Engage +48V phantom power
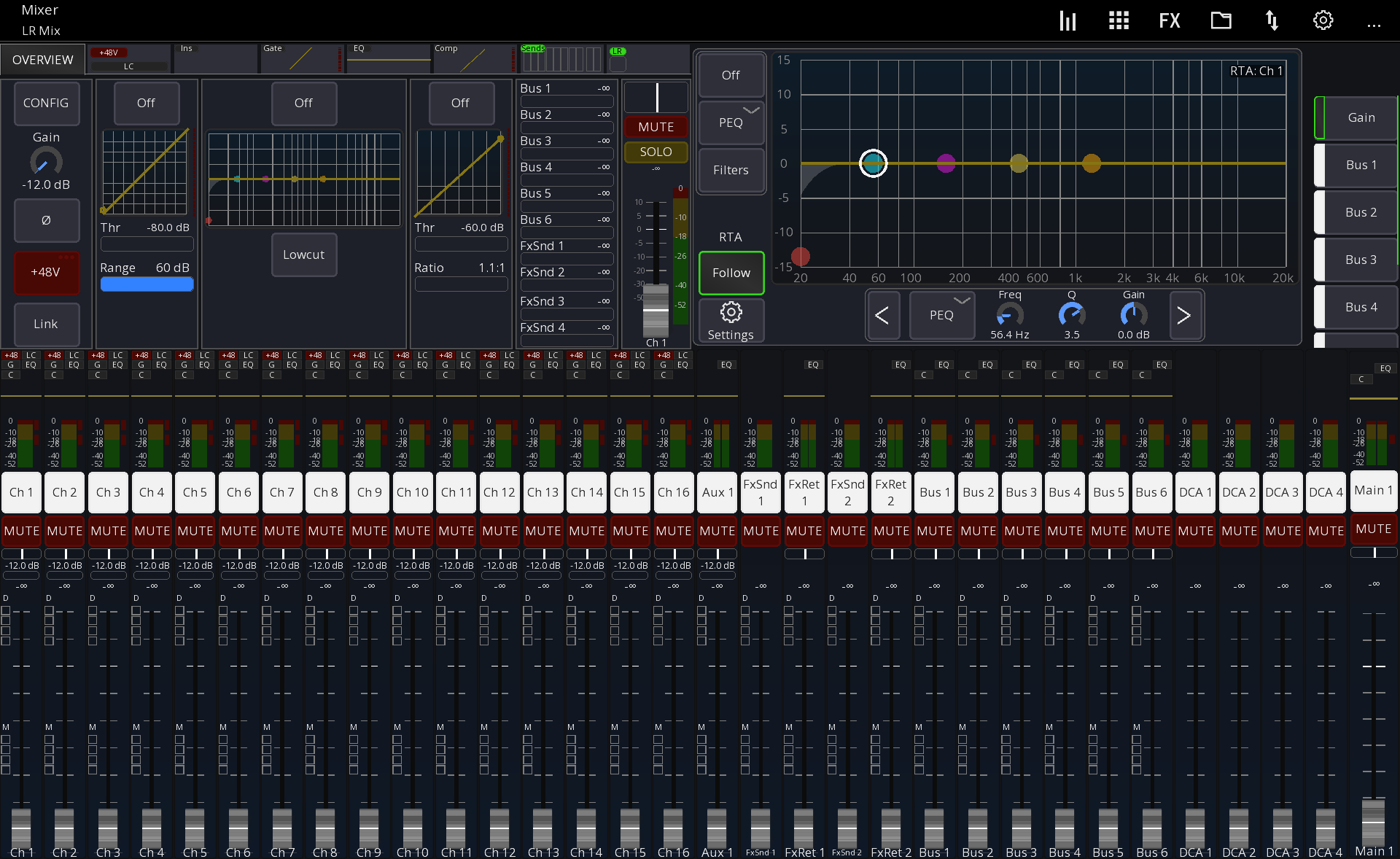 tap(46, 272)
